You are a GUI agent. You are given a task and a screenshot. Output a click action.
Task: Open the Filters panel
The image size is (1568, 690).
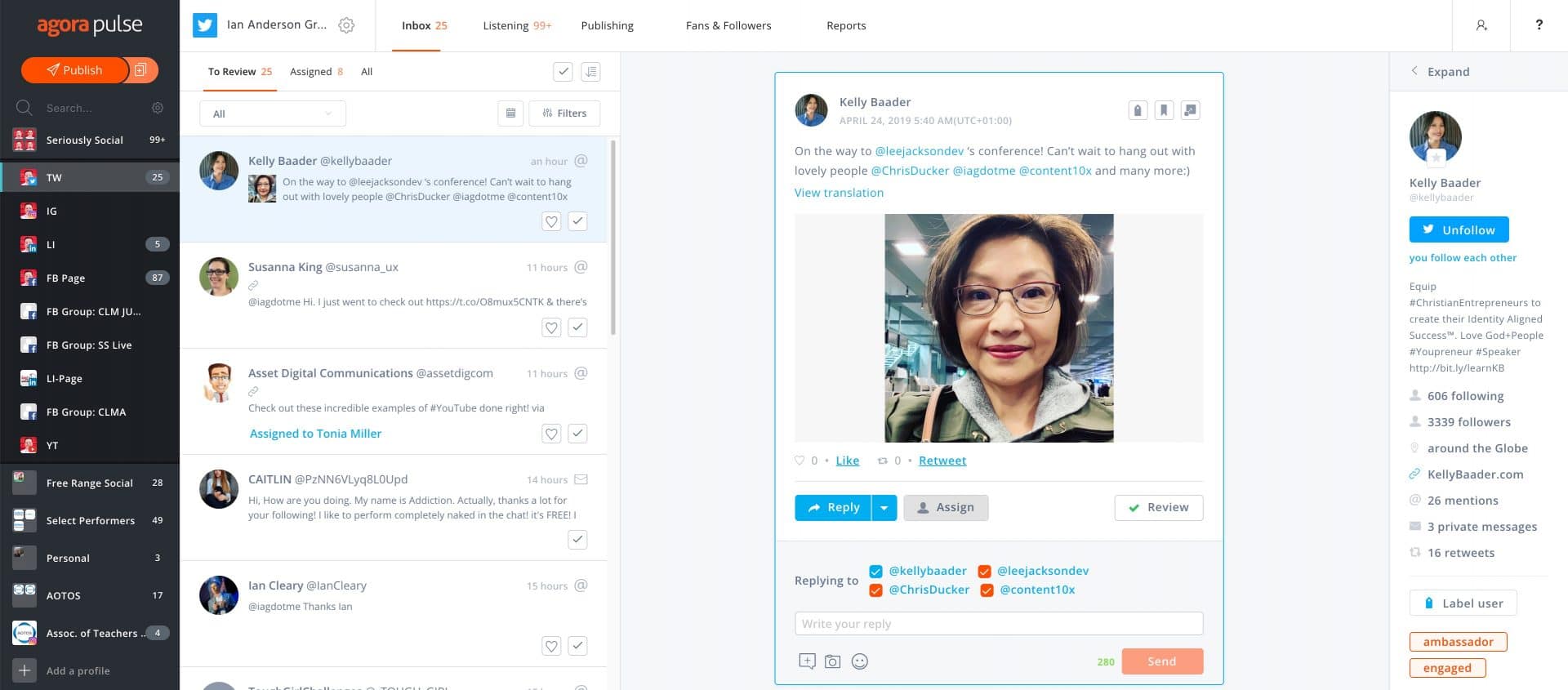pyautogui.click(x=564, y=114)
